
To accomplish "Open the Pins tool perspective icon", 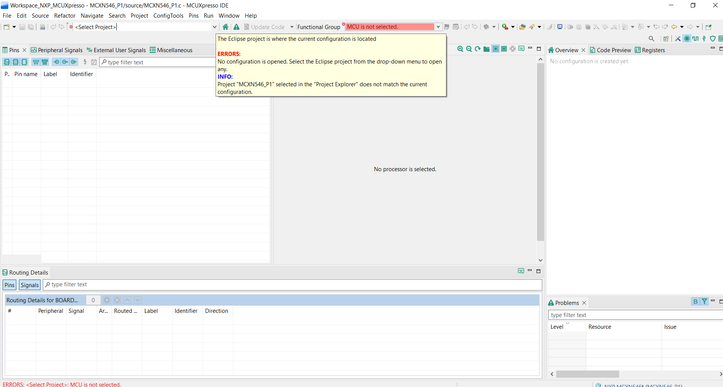I will click(687, 39).
